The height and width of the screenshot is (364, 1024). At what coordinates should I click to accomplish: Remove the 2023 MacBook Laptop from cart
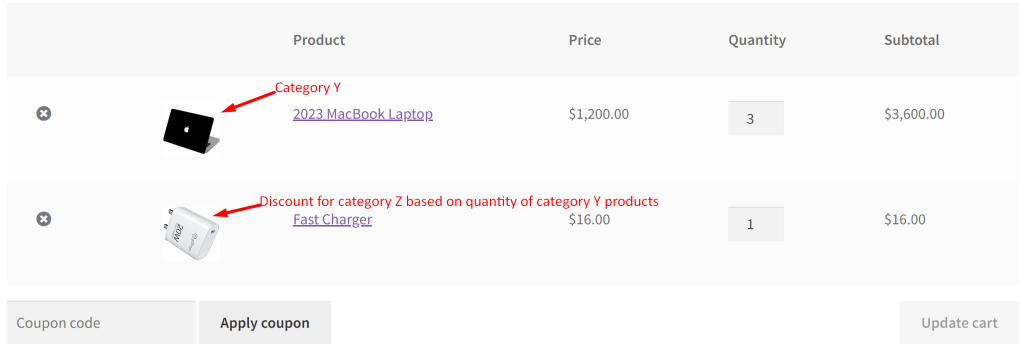[44, 114]
